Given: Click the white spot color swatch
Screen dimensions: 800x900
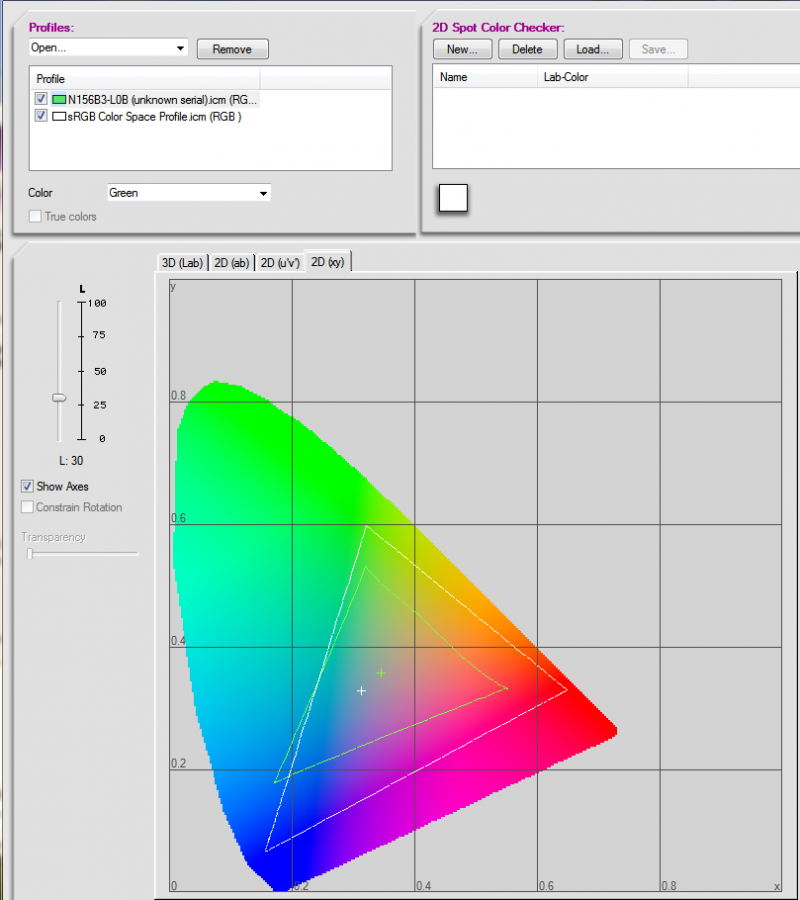Looking at the screenshot, I should [x=453, y=198].
